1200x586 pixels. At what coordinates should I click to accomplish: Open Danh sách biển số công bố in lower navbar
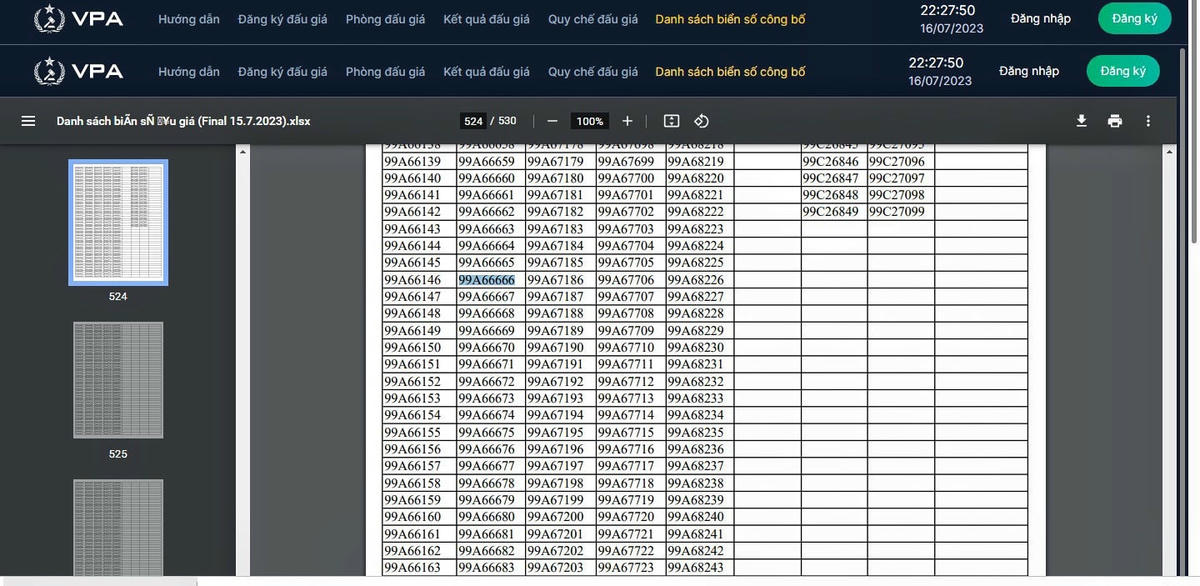(x=730, y=72)
